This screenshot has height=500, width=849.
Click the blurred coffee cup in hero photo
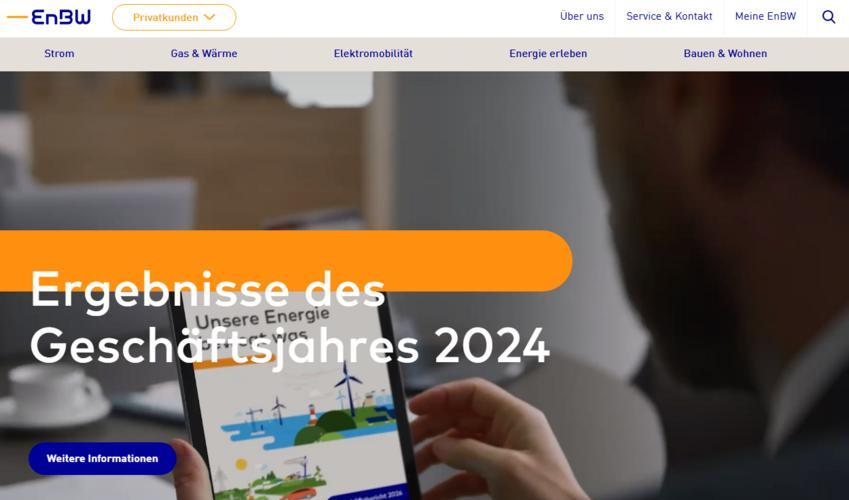point(53,394)
